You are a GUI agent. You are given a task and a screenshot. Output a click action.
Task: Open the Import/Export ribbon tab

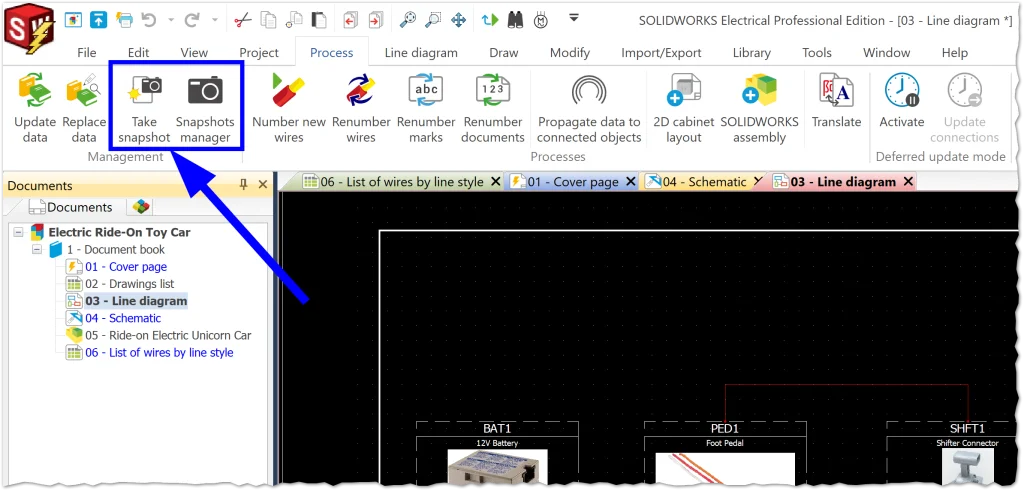click(661, 53)
